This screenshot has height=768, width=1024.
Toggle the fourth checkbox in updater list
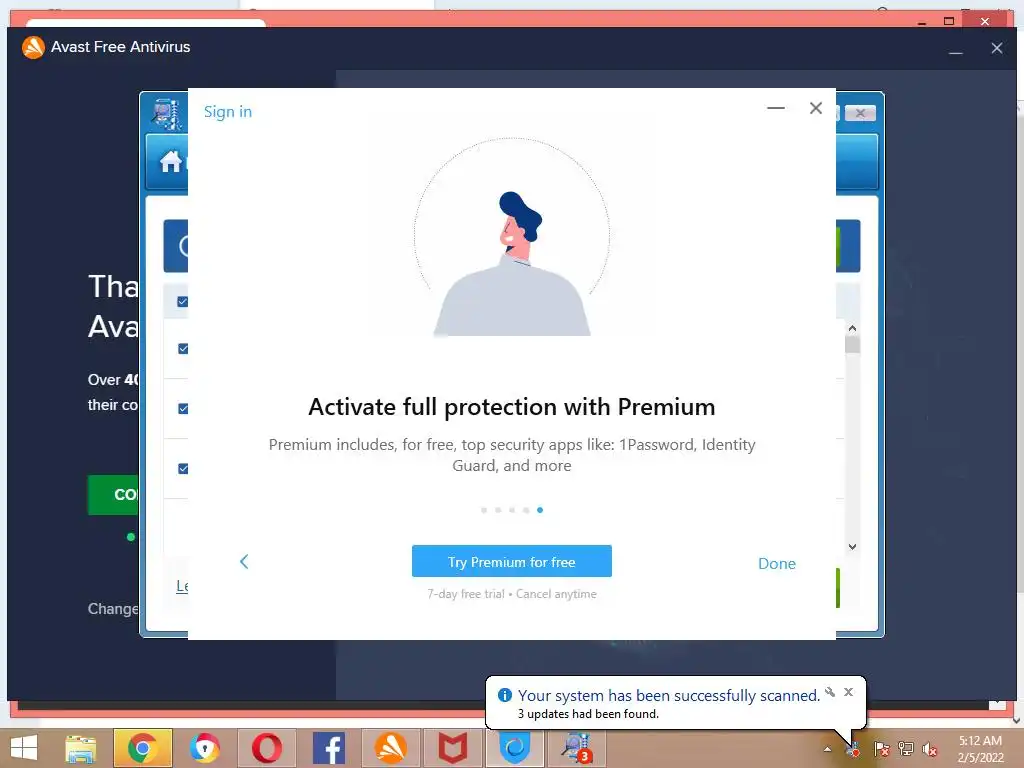183,469
